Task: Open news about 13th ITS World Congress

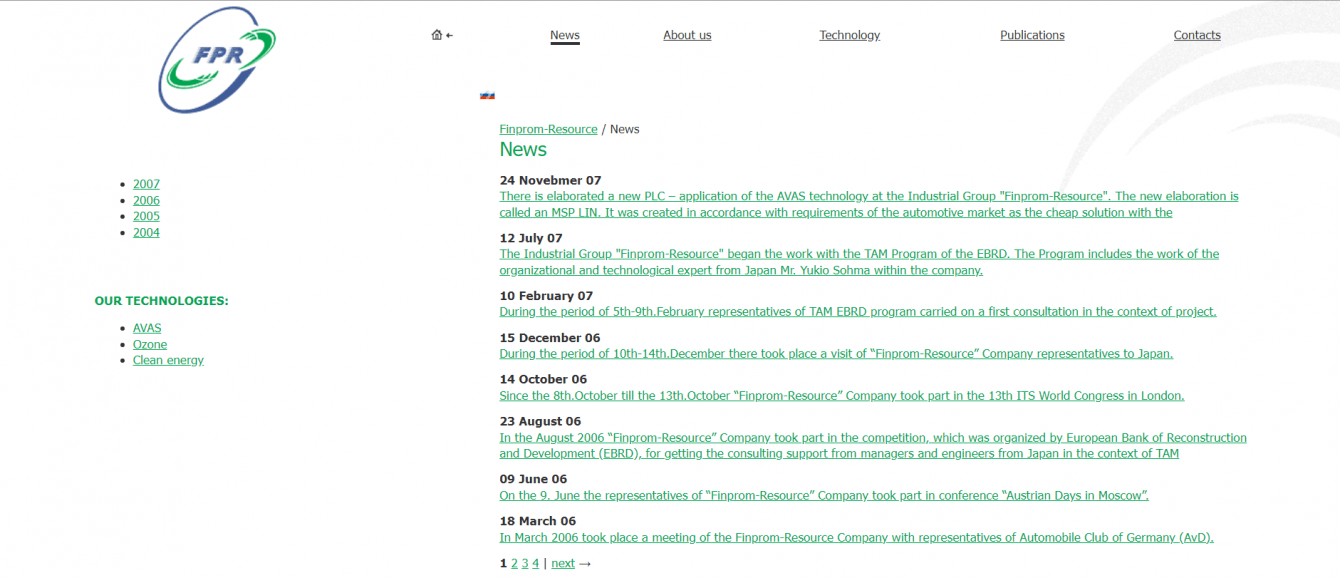Action: pyautogui.click(x=842, y=396)
